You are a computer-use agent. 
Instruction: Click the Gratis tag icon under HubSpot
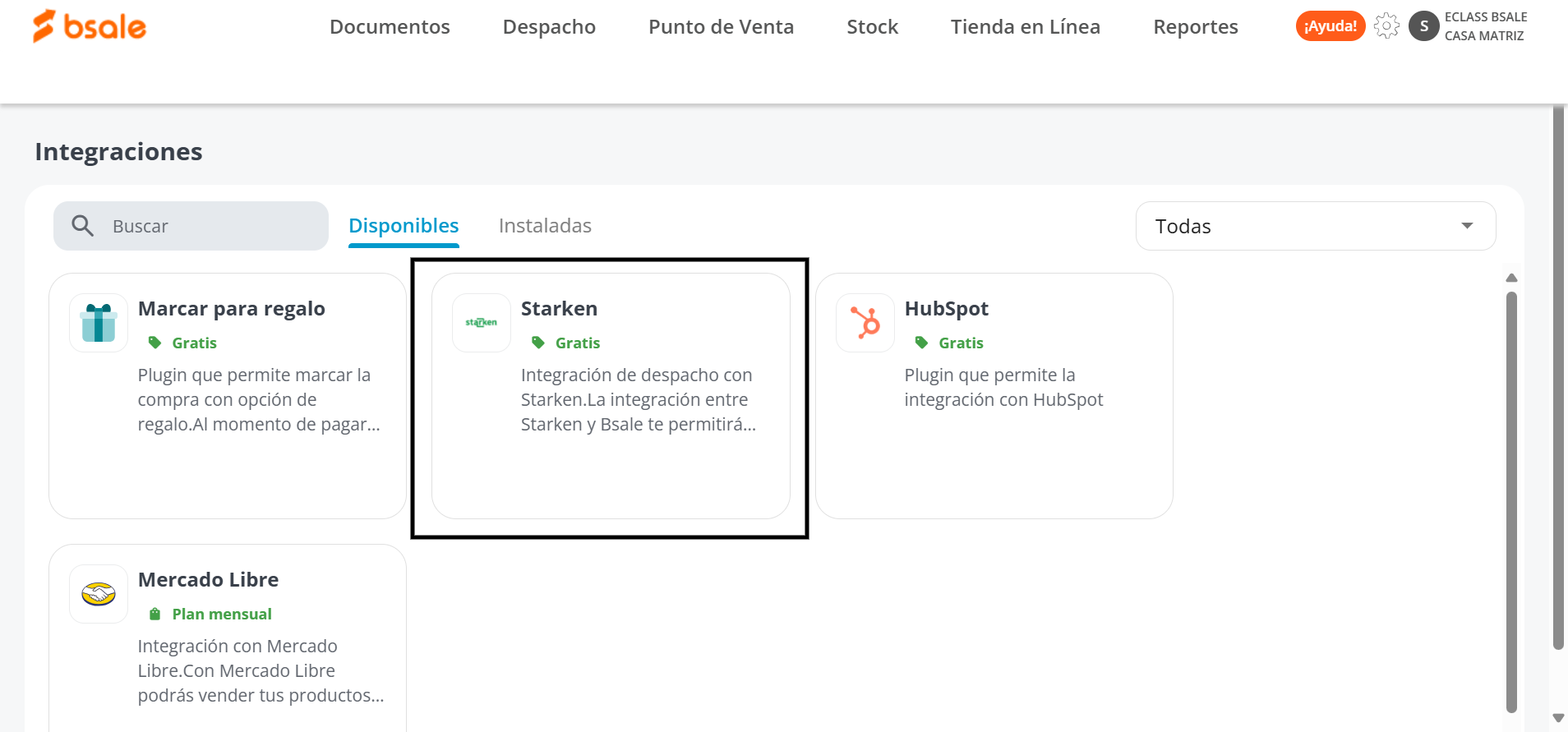(922, 343)
